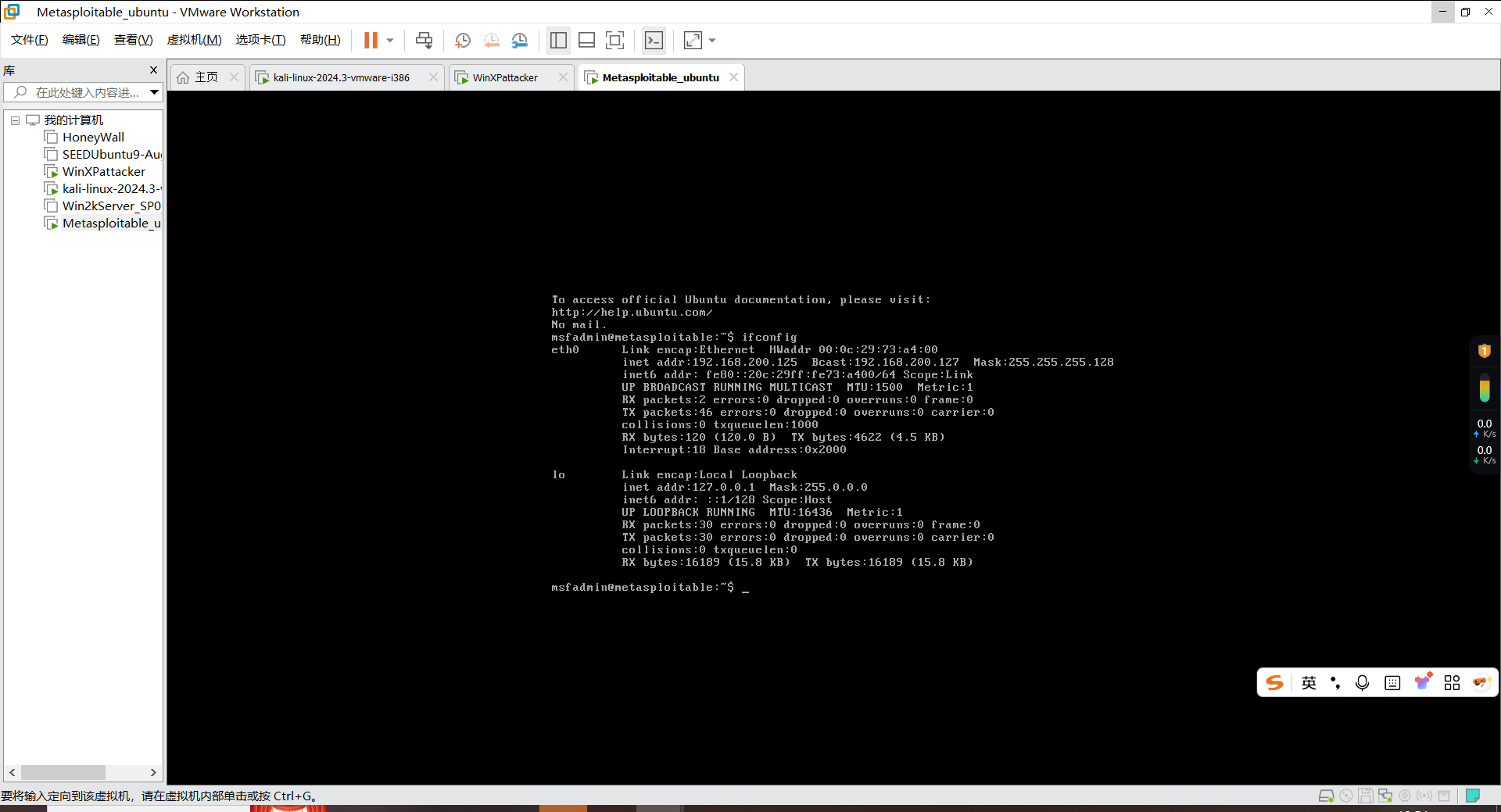This screenshot has width=1501, height=812.
Task: Toggle Sogou punctuation mode
Action: point(1335,683)
